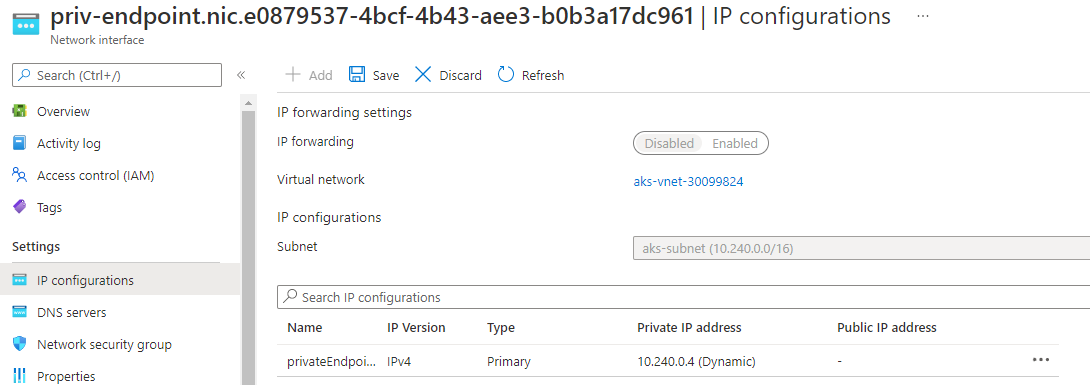The height and width of the screenshot is (385, 1090).
Task: Click the Search IP configurations field
Action: [683, 297]
